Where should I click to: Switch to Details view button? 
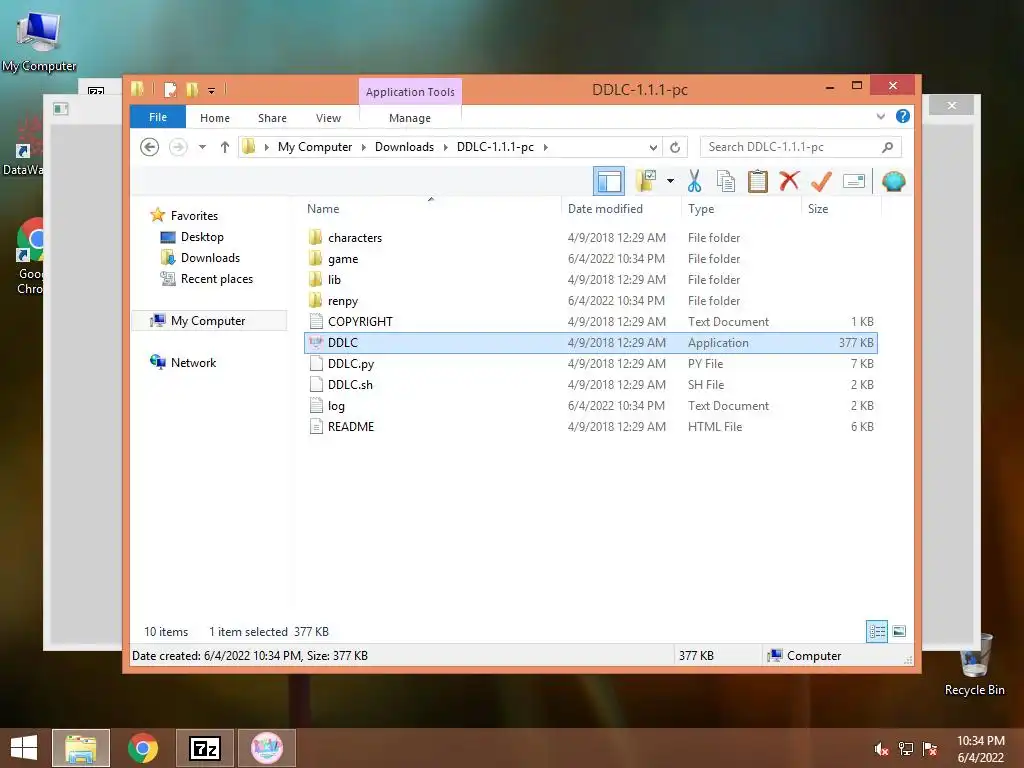coord(876,631)
